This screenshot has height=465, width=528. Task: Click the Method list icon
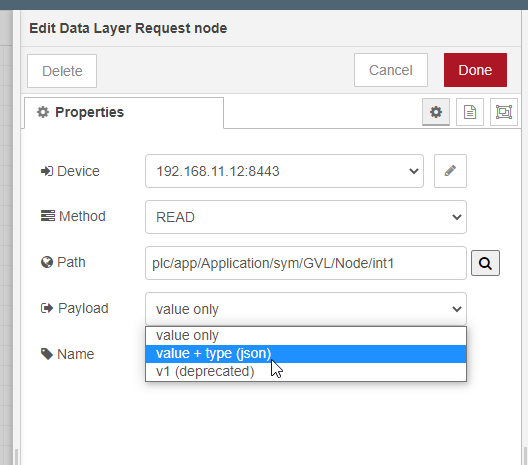tap(48, 216)
